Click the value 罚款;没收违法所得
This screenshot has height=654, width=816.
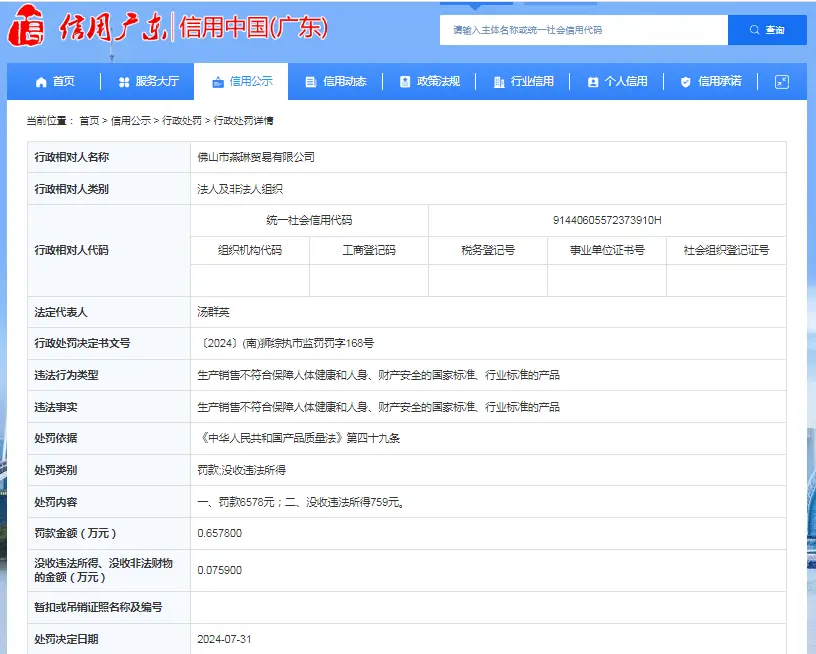(x=241, y=470)
